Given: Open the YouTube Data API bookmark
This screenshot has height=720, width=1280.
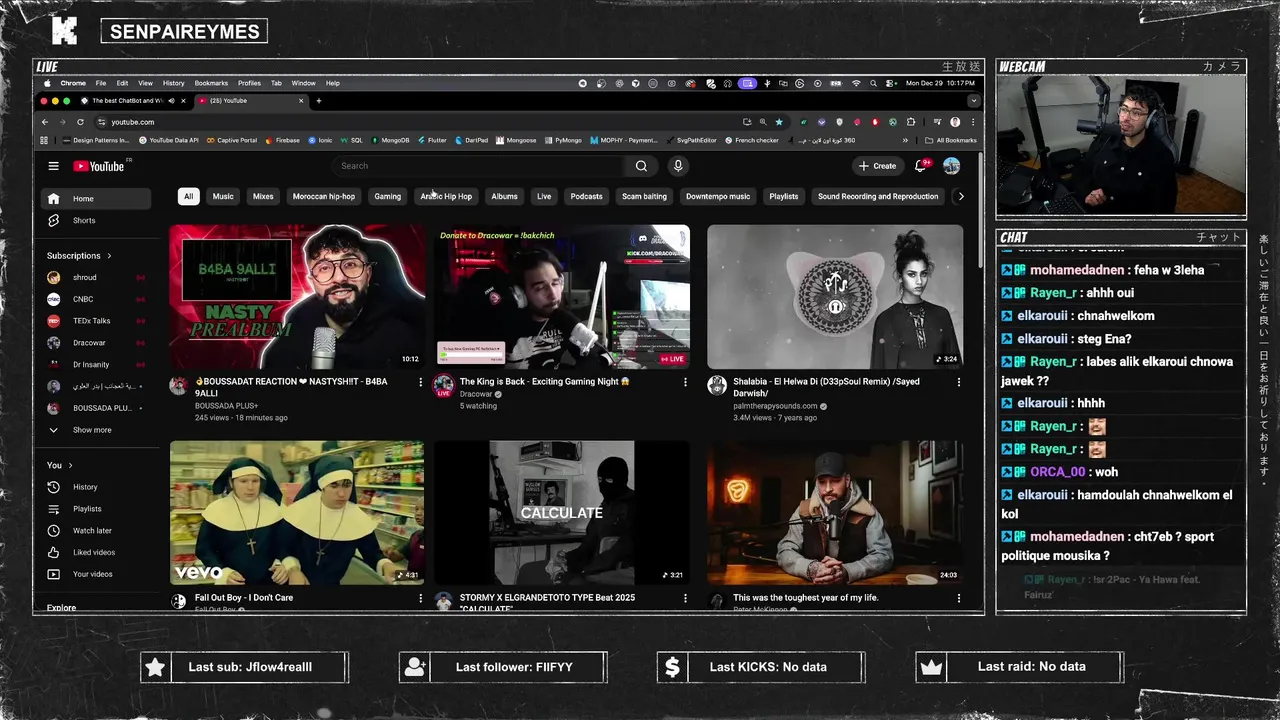Looking at the screenshot, I should pos(168,140).
